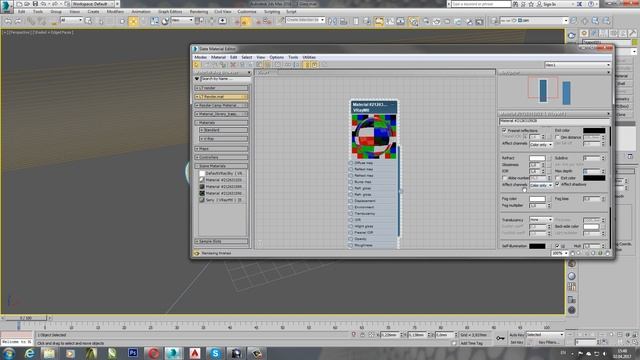Open the AutoCAD taskbar icon
This screenshot has width=640, height=360.
(195, 353)
